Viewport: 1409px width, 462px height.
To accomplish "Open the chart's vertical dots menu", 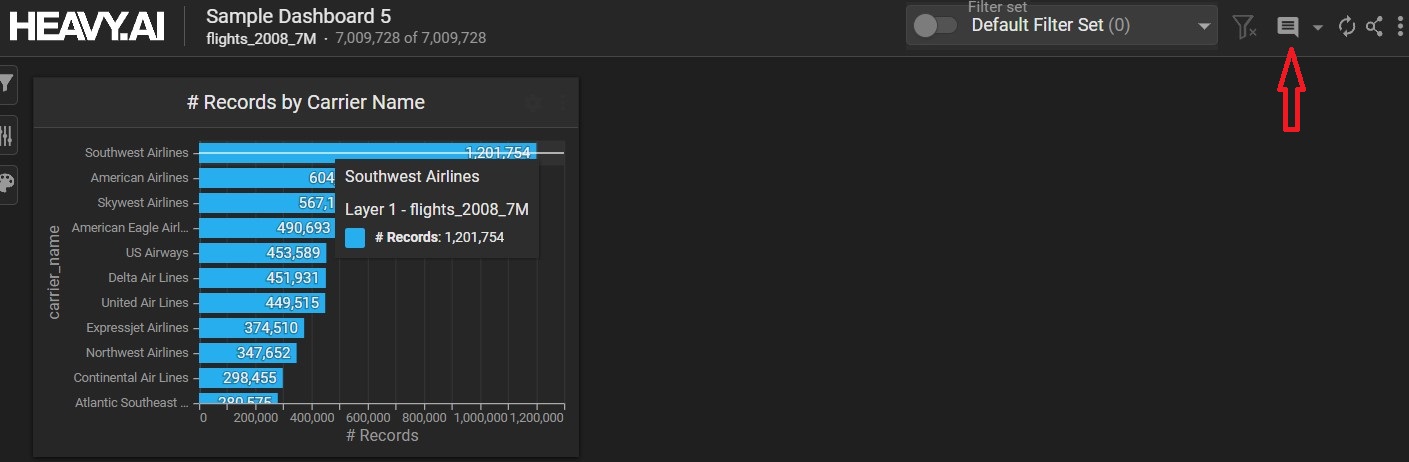I will pos(562,102).
